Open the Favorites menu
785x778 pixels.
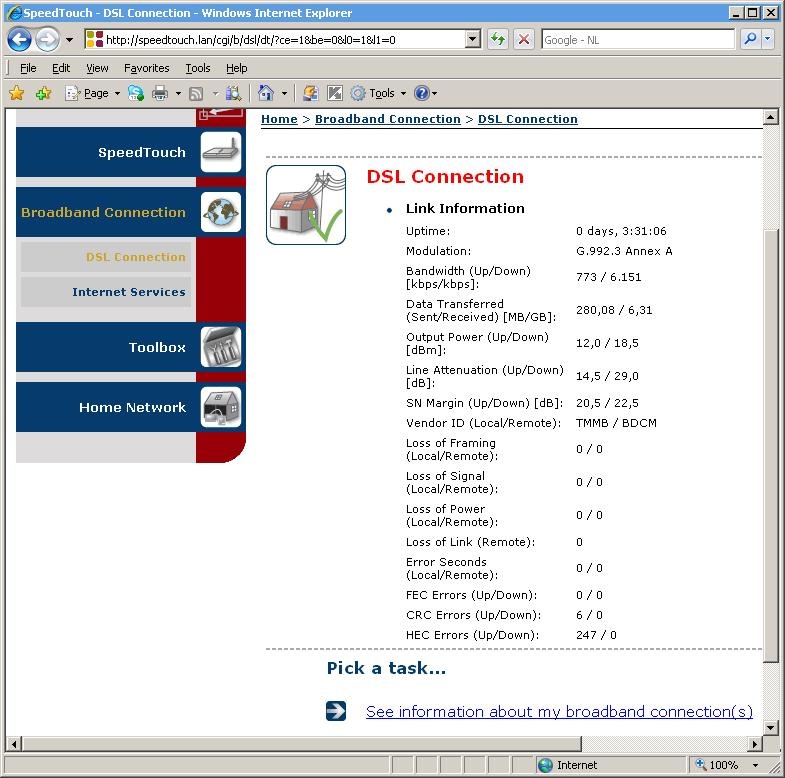pyautogui.click(x=147, y=68)
